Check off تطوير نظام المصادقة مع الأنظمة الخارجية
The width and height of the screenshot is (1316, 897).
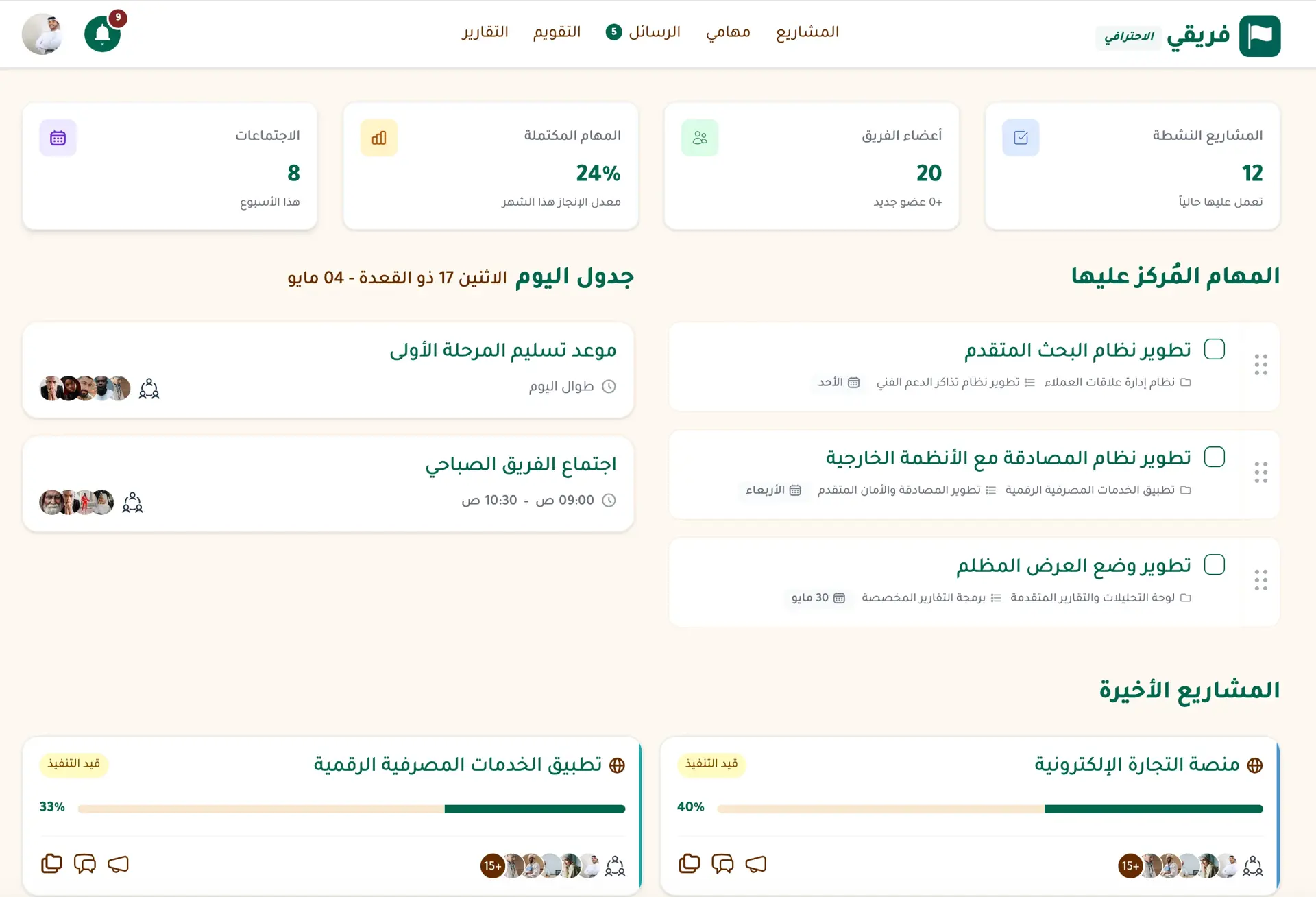1215,457
